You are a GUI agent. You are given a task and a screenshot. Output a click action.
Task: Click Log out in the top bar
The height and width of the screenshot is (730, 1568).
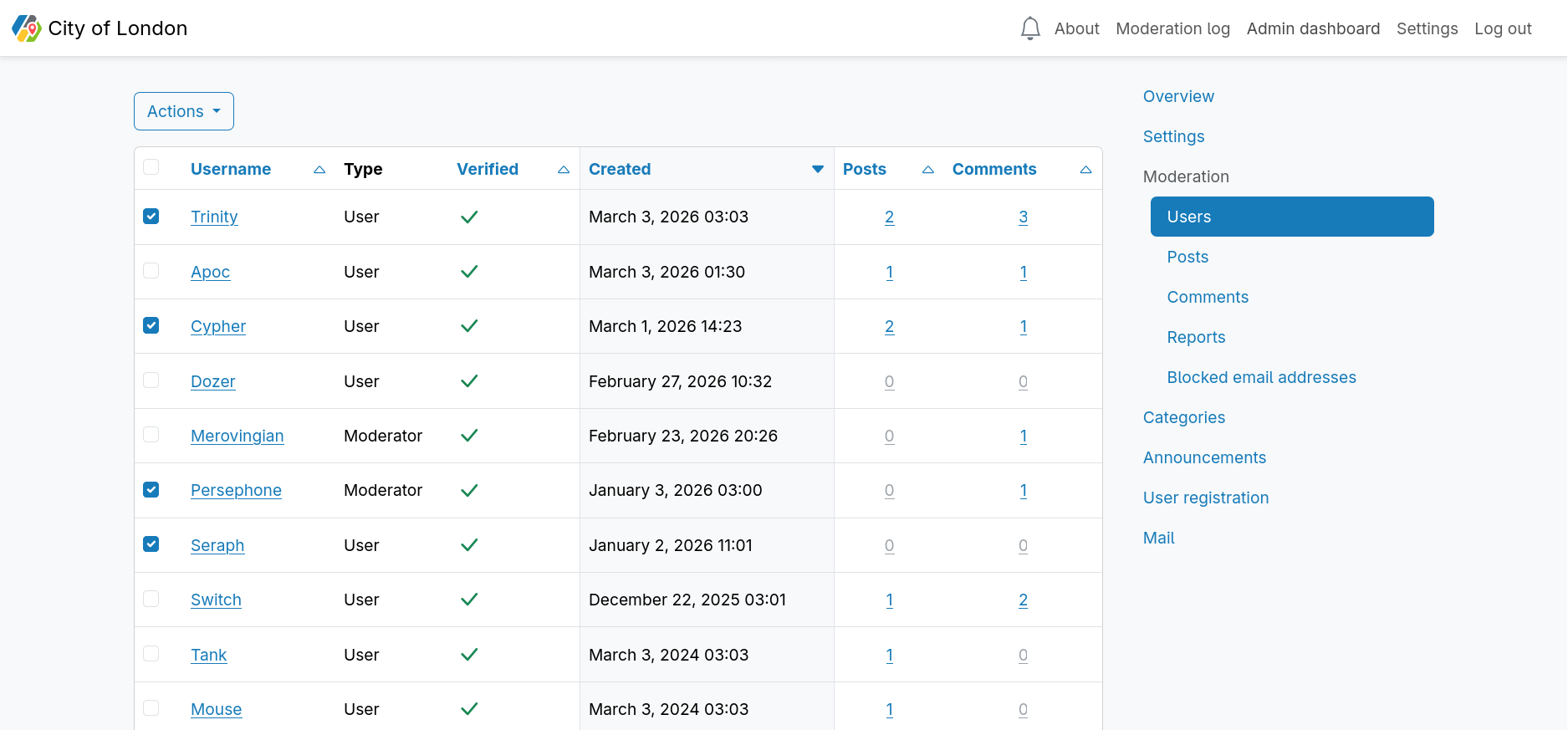[x=1503, y=28]
